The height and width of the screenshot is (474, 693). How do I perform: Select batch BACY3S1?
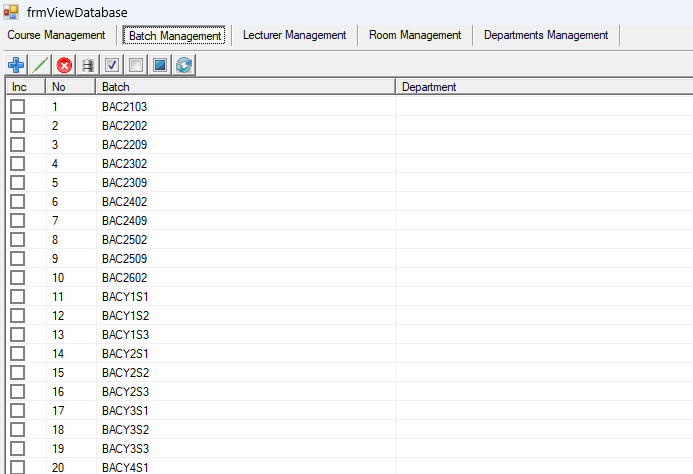(x=246, y=411)
